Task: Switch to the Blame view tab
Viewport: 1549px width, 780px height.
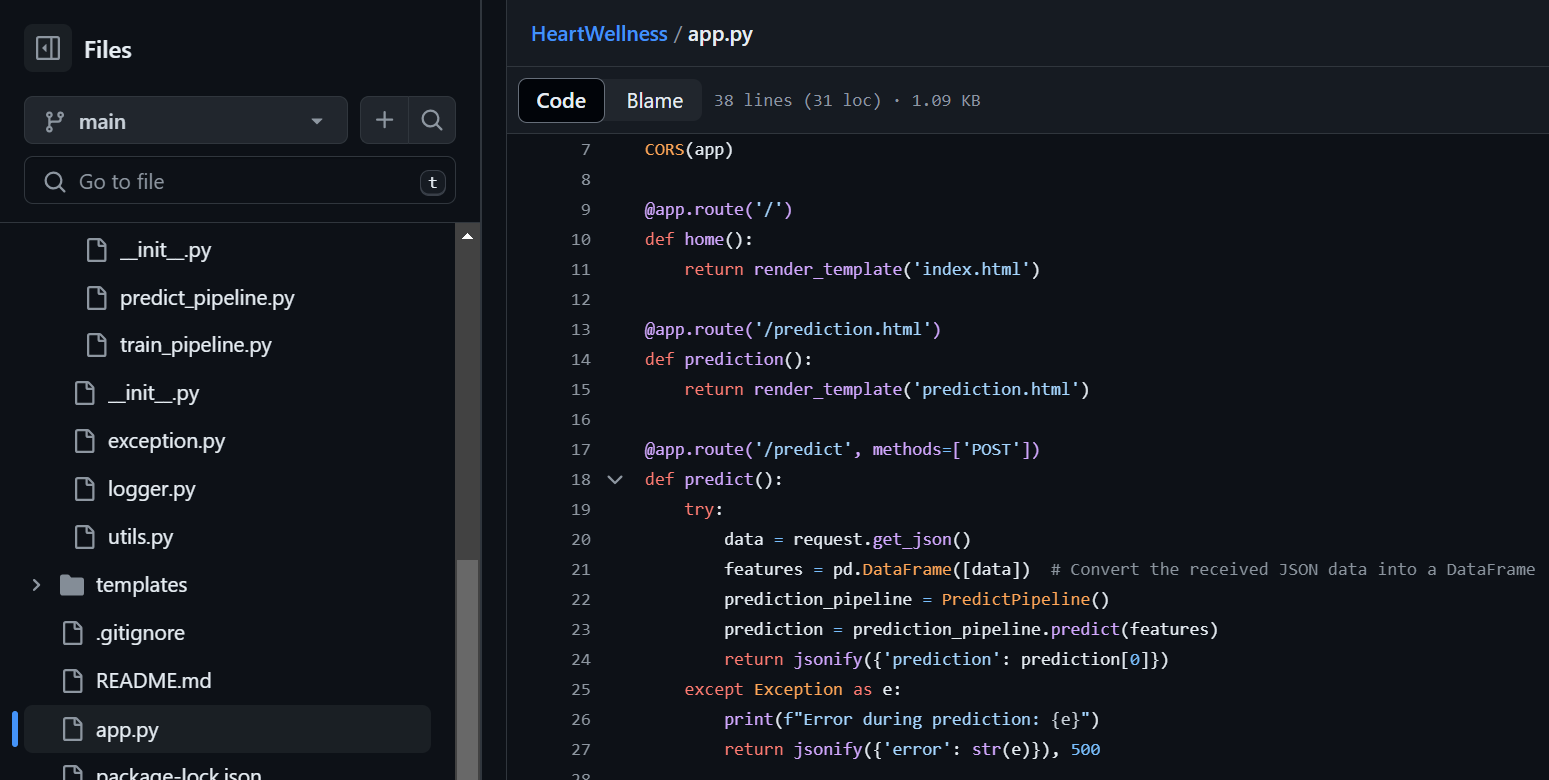Action: [x=654, y=100]
